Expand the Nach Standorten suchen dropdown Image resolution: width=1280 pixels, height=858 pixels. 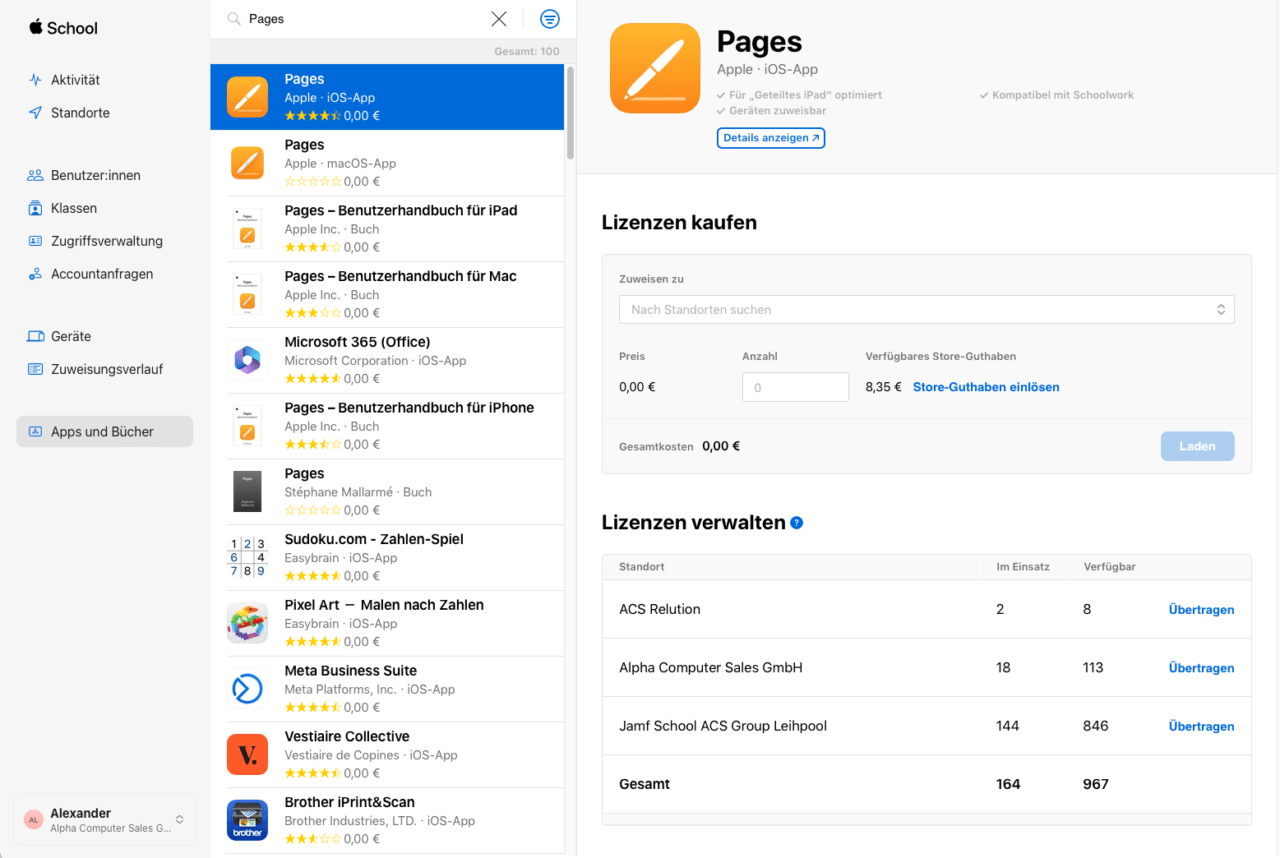point(926,310)
